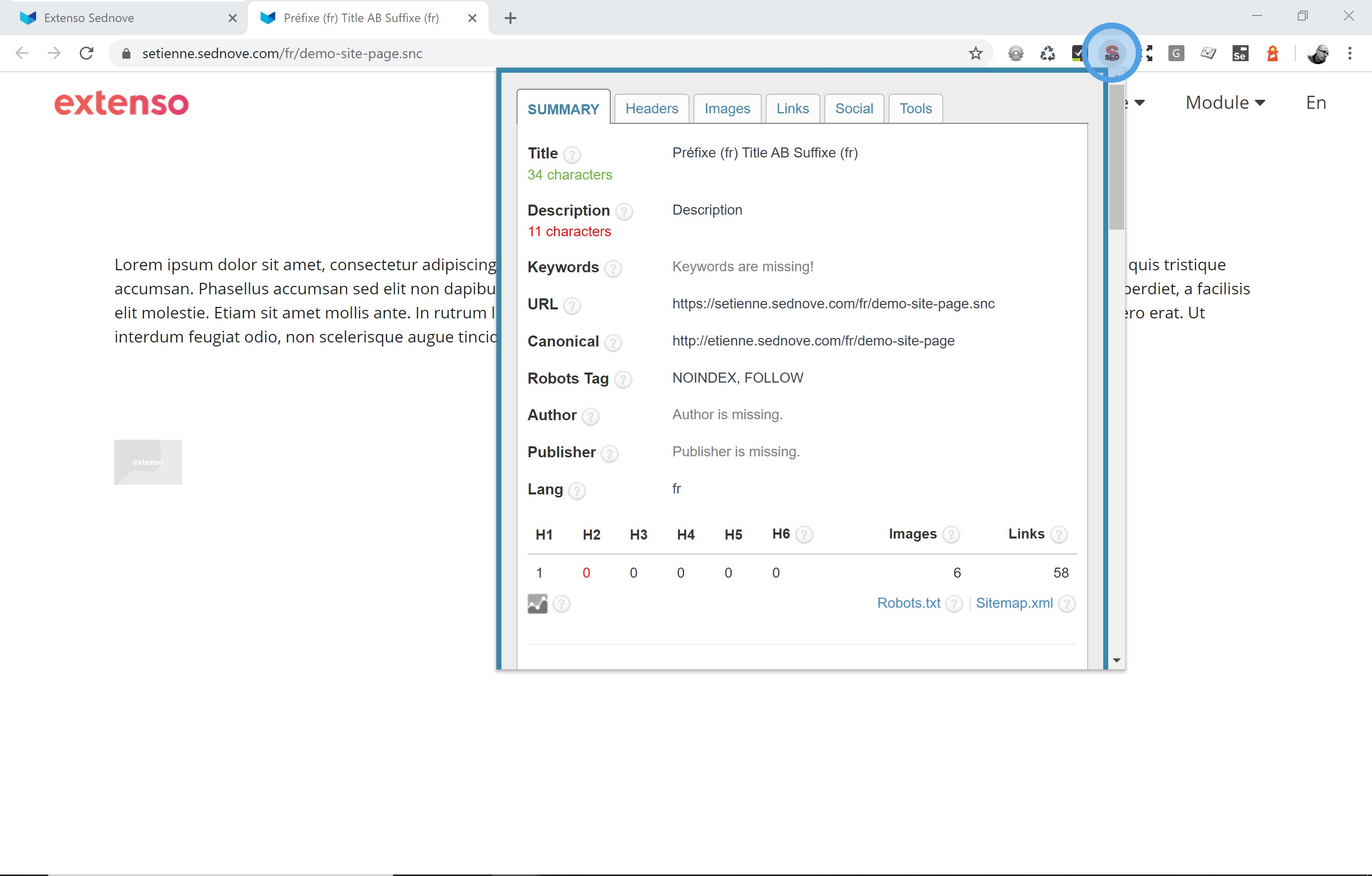
Task: Go back to previous page
Action: [22, 54]
